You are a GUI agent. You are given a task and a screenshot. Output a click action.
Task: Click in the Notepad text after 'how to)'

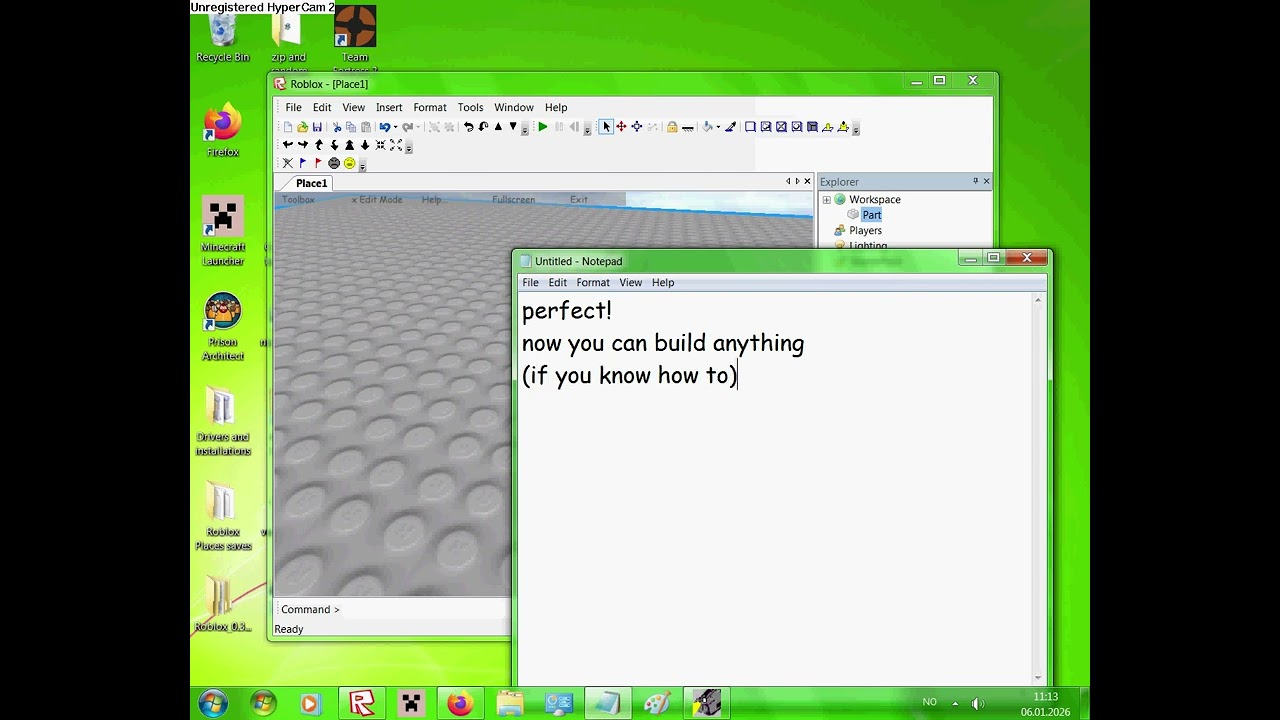[x=739, y=376]
